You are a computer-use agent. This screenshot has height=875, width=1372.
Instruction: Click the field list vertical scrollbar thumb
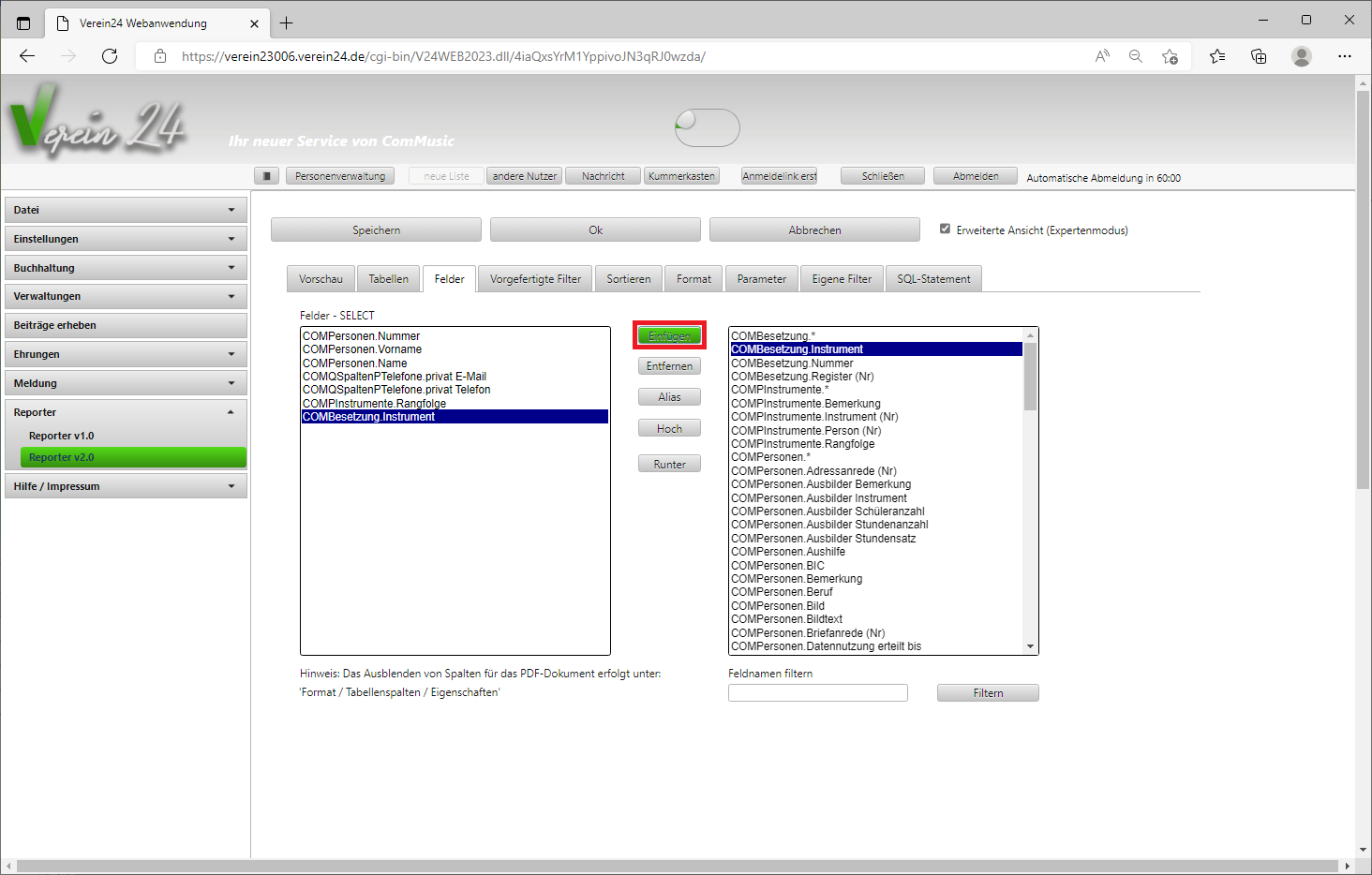tap(1030, 377)
